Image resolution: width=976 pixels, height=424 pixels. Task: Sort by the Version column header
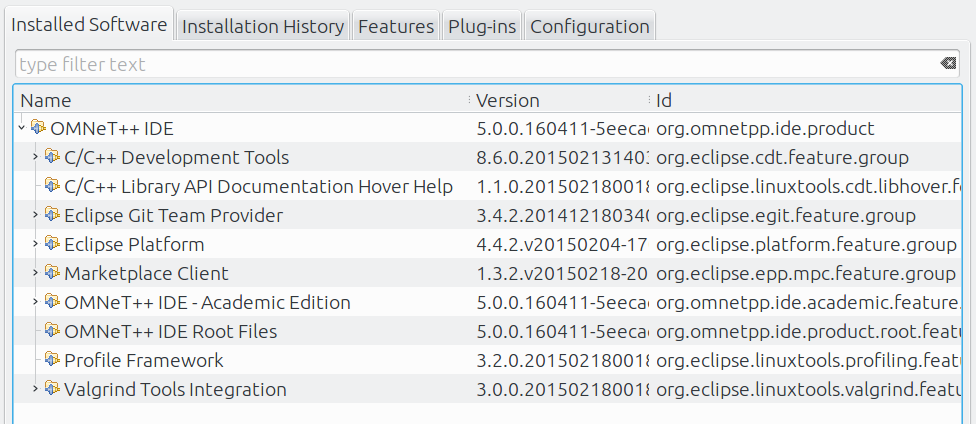tap(561, 100)
